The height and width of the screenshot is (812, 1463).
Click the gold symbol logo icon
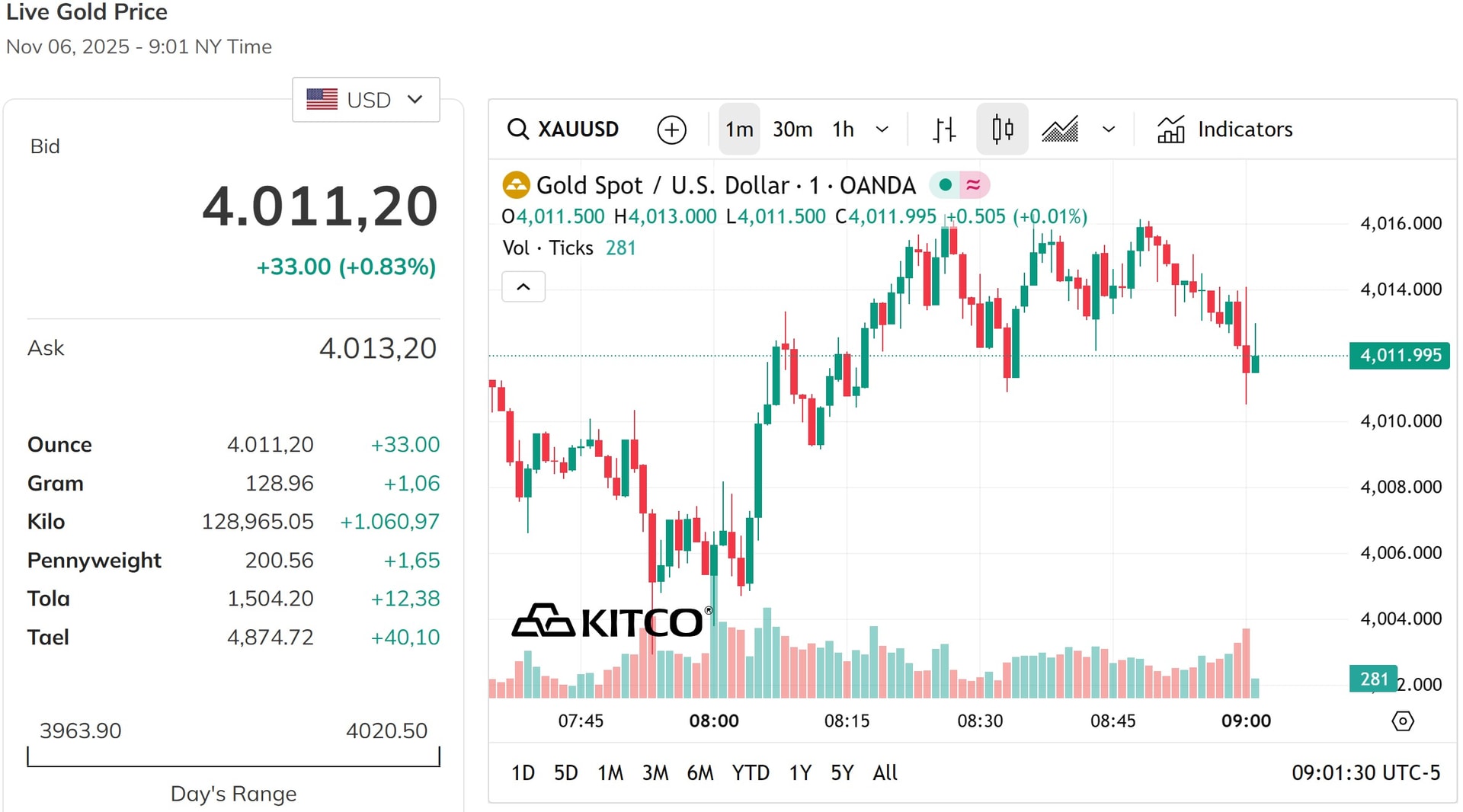pyautogui.click(x=517, y=185)
